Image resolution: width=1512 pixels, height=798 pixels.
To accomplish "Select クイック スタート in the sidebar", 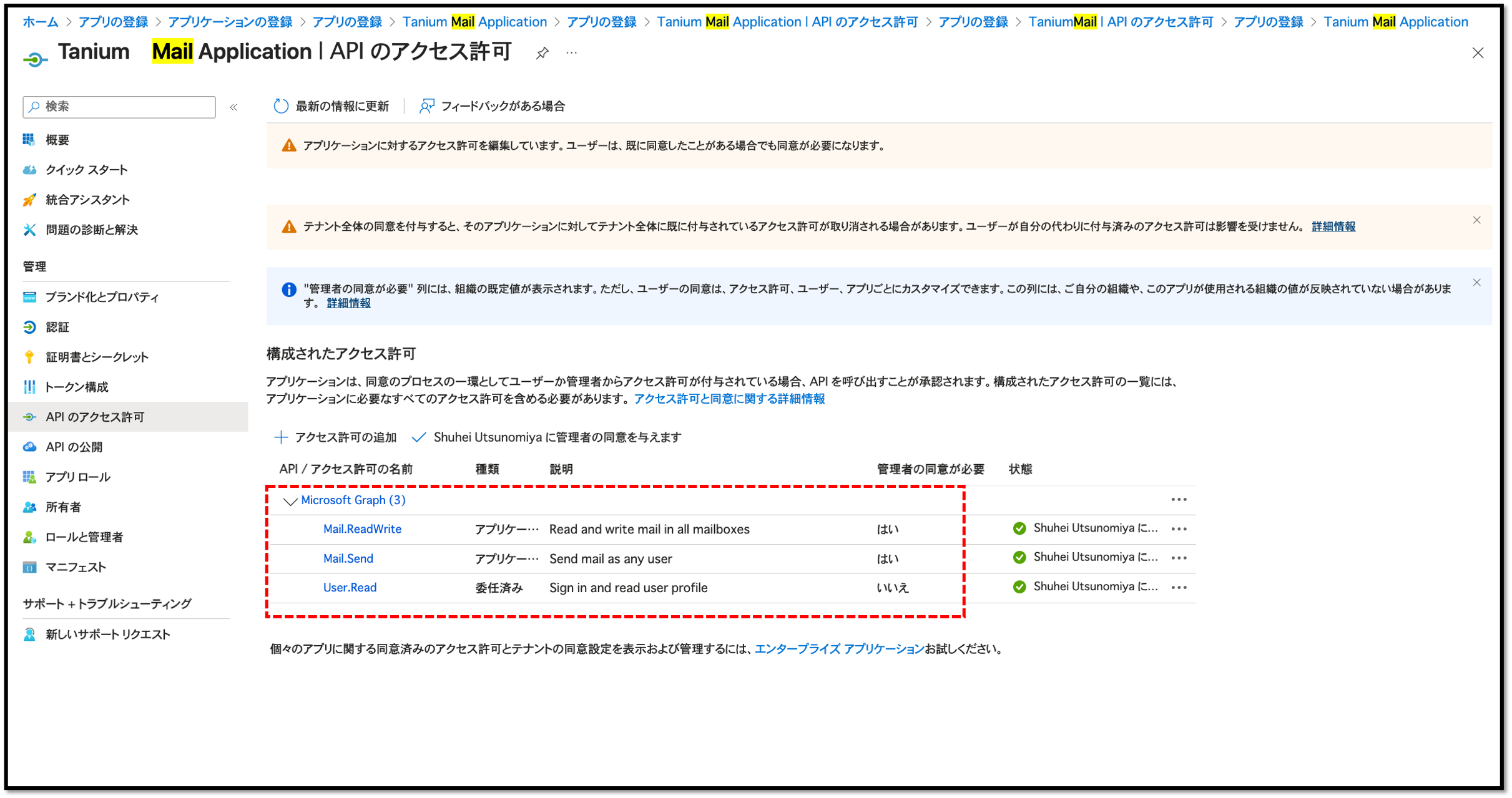I will tap(86, 169).
